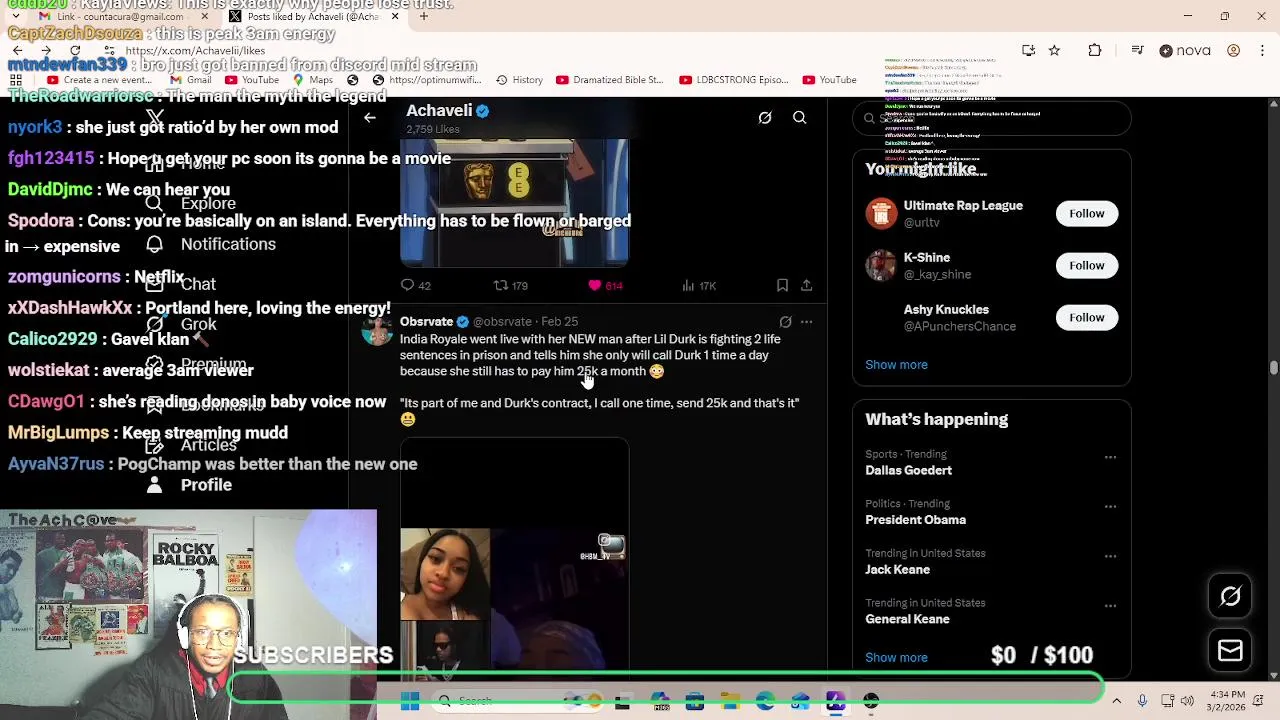Open the President Obama trending topic
The image size is (1280, 720).
[x=915, y=520]
